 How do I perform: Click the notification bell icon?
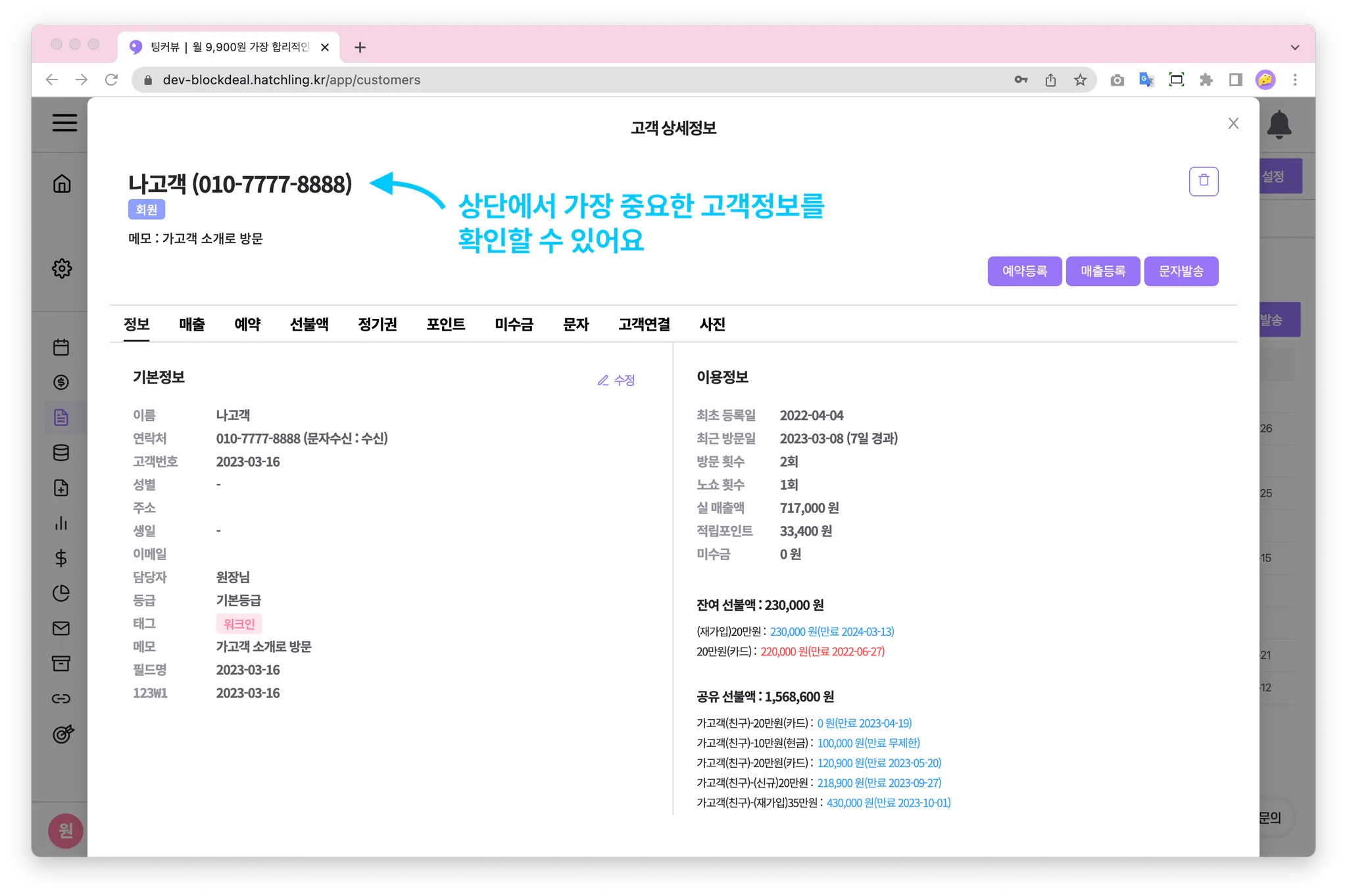coord(1279,124)
